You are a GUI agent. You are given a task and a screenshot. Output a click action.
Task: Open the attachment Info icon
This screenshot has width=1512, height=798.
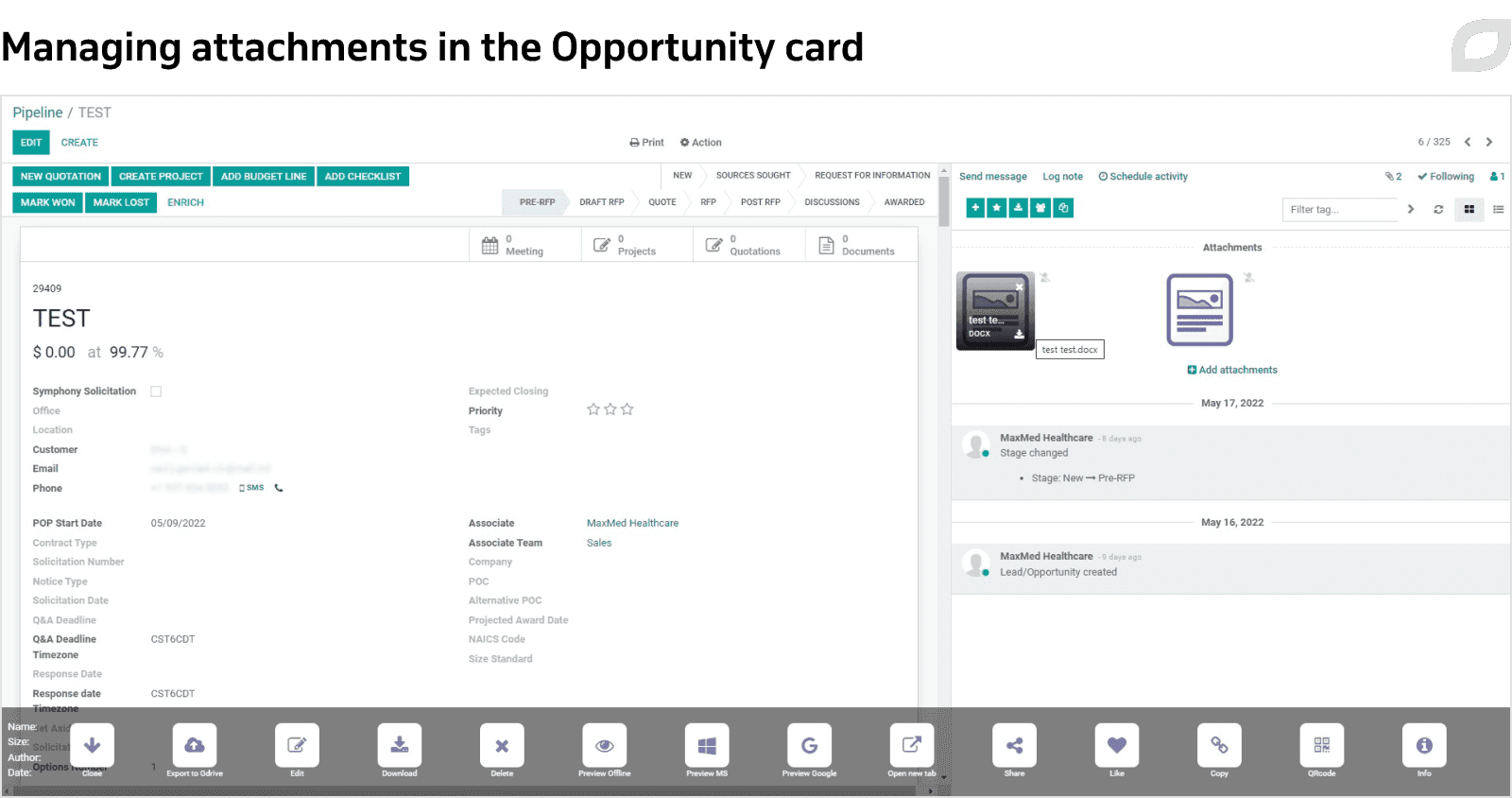(x=1424, y=745)
